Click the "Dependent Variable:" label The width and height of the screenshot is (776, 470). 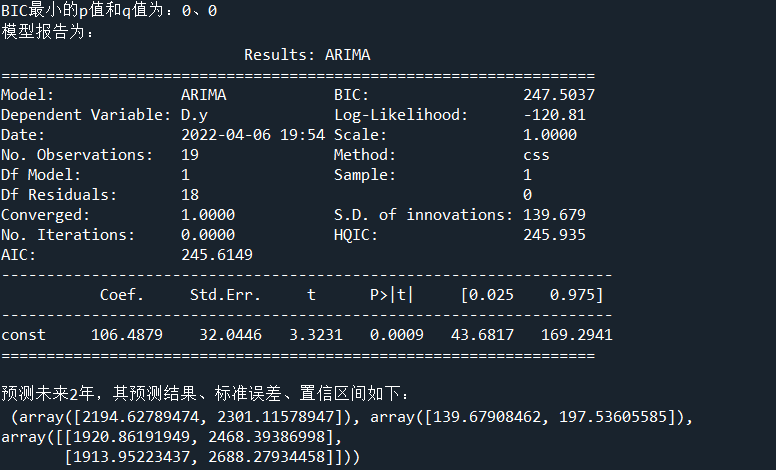[x=86, y=115]
